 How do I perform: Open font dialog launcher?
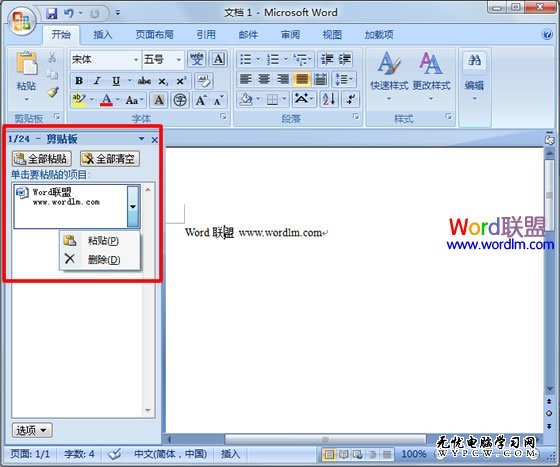pos(223,116)
